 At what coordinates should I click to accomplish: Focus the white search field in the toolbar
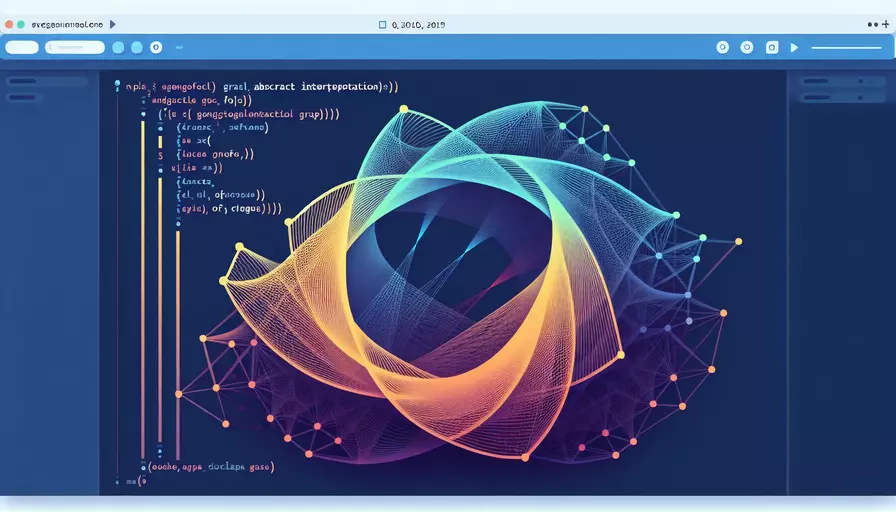[75, 47]
